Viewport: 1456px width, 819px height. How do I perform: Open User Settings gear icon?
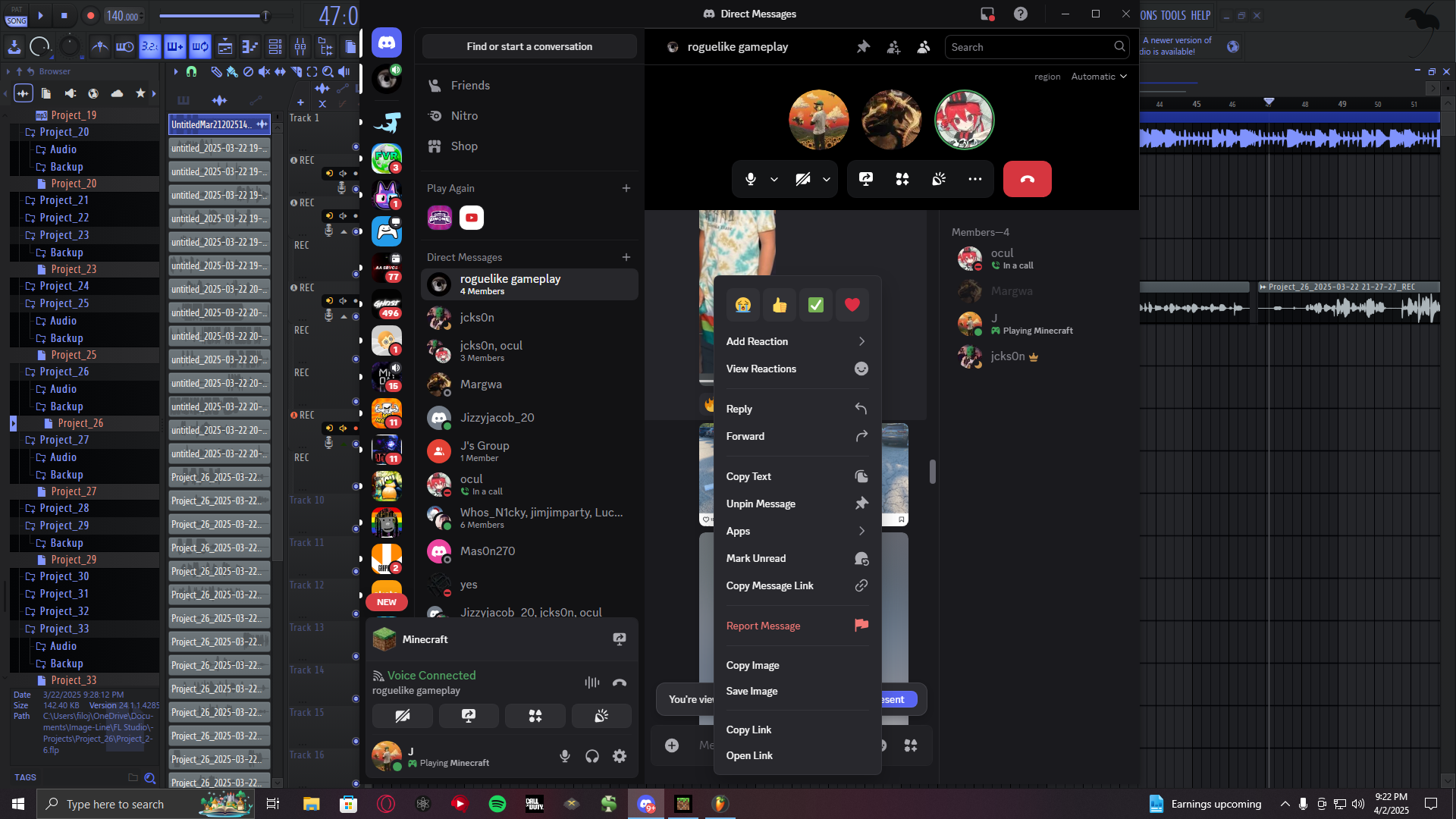620,756
